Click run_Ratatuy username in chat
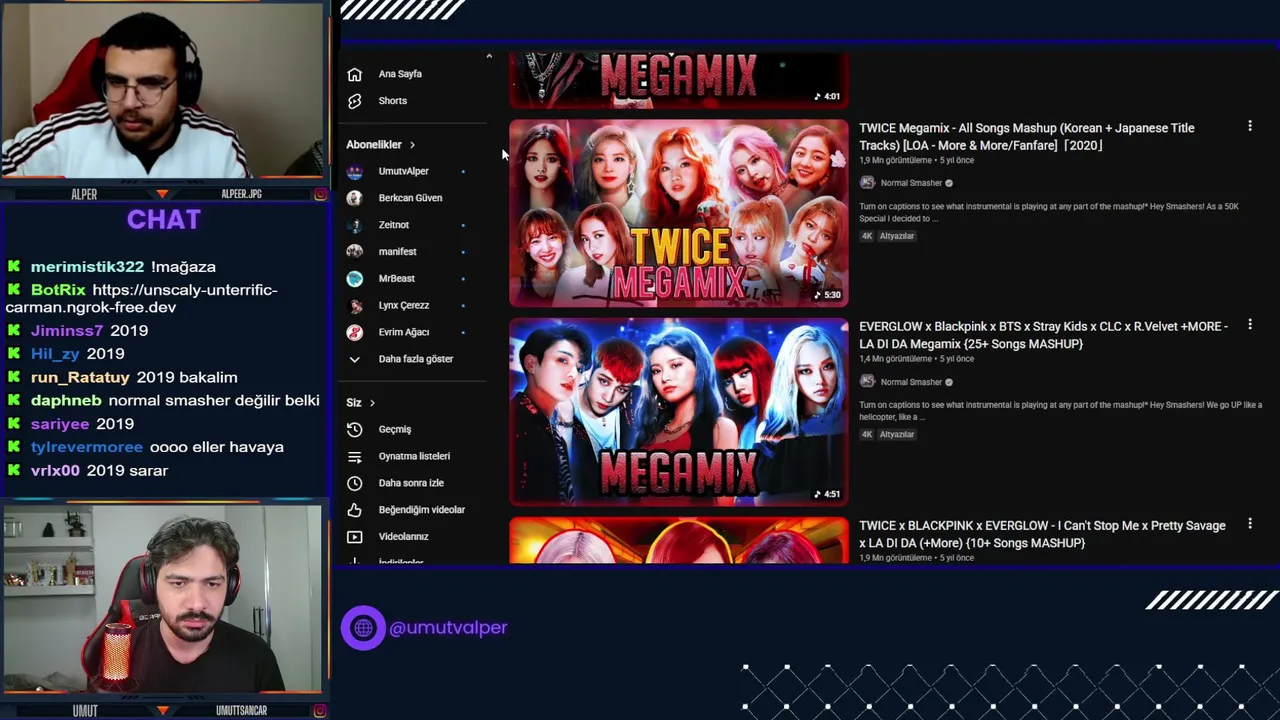The width and height of the screenshot is (1280, 720). [80, 378]
